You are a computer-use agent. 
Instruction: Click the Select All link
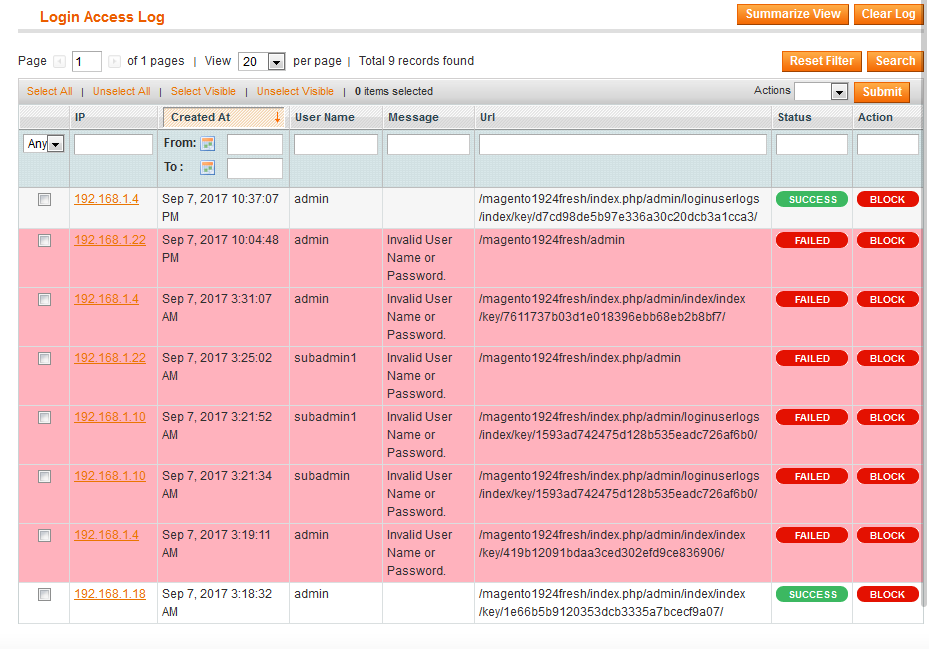[49, 91]
